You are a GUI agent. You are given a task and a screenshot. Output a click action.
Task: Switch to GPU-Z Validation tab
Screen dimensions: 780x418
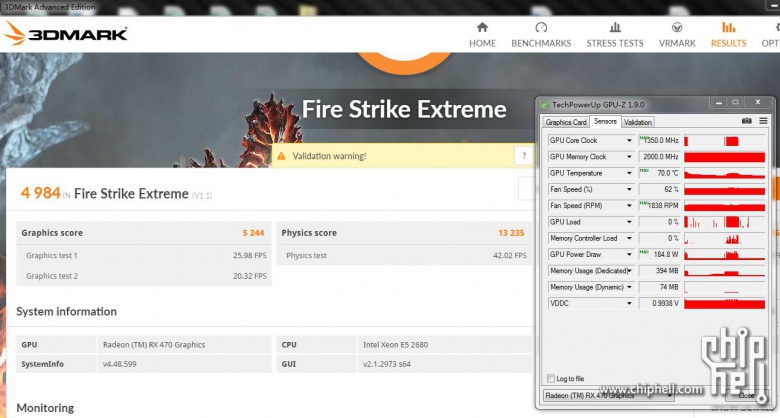[x=638, y=122]
